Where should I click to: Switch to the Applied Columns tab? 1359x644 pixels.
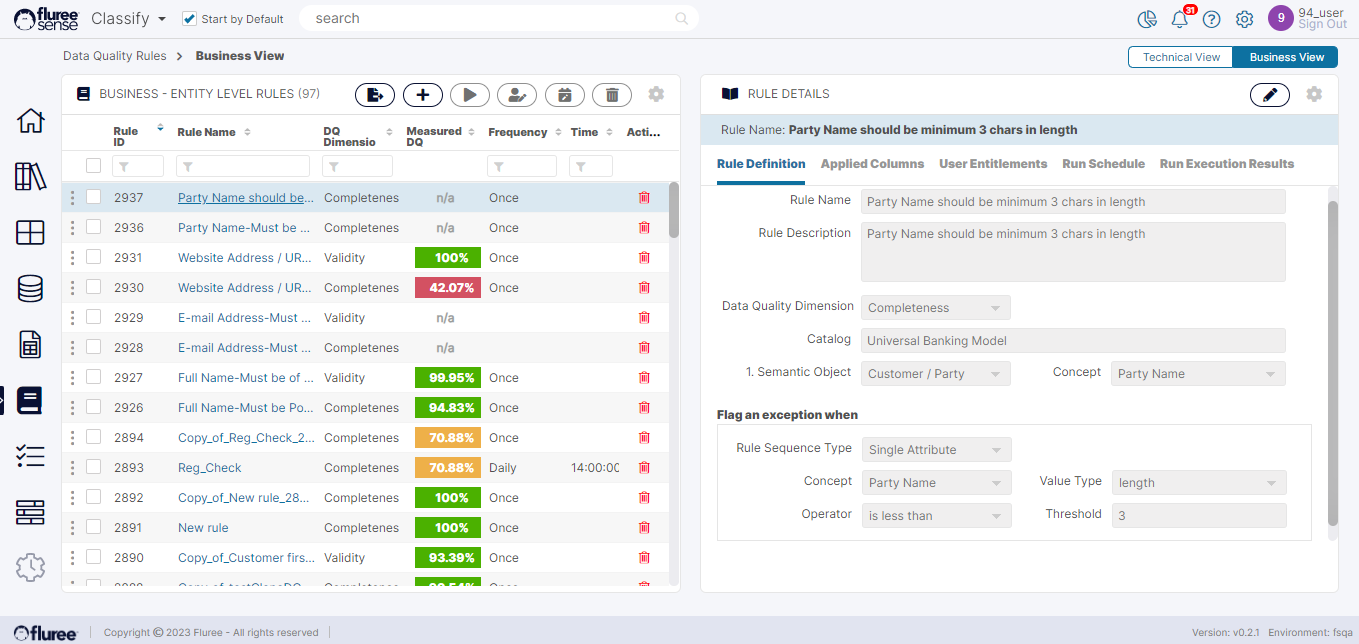tap(872, 164)
